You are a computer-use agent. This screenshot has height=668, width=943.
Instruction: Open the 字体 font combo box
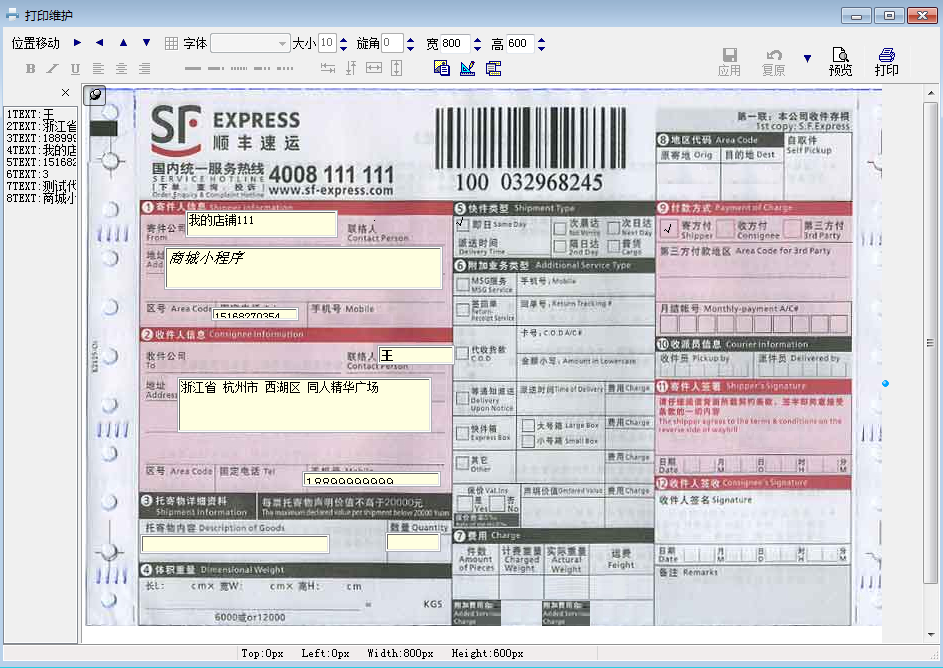tap(250, 43)
